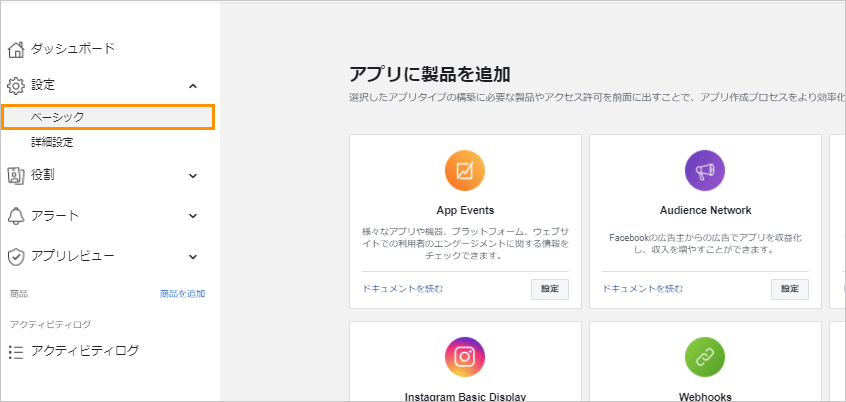Click the dashboard home icon
The height and width of the screenshot is (402, 846).
pyautogui.click(x=16, y=50)
